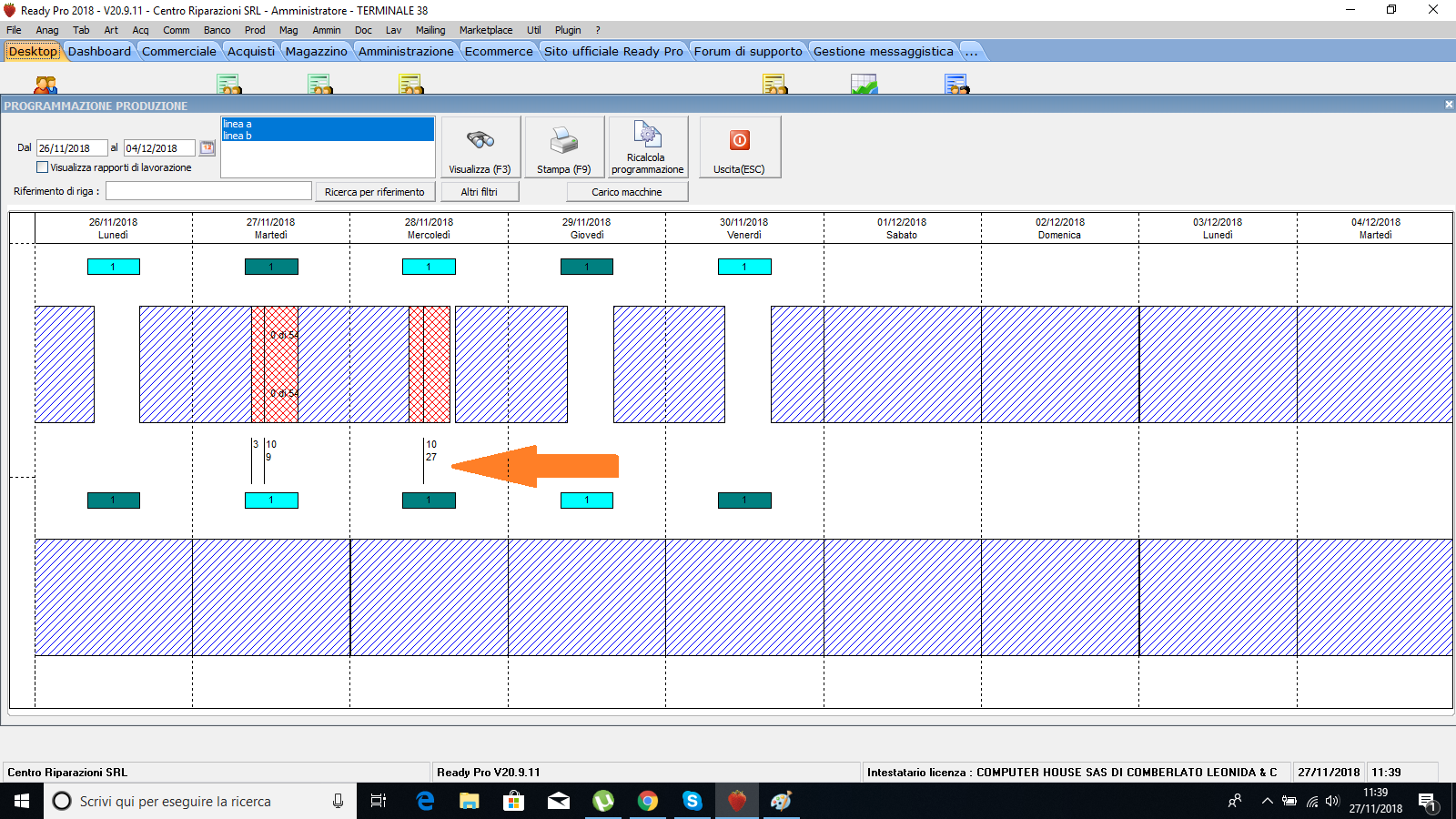1456x819 pixels.
Task: Open Google Chrome from the taskbar
Action: [x=647, y=801]
